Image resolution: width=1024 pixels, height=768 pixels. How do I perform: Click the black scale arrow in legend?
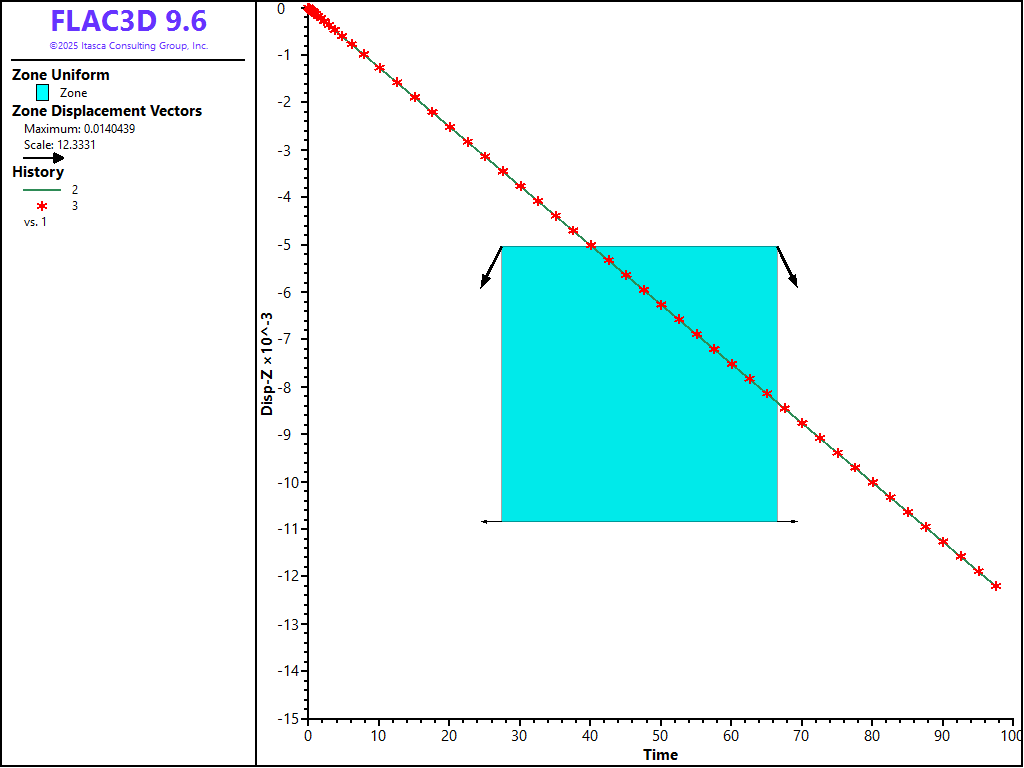[44, 158]
